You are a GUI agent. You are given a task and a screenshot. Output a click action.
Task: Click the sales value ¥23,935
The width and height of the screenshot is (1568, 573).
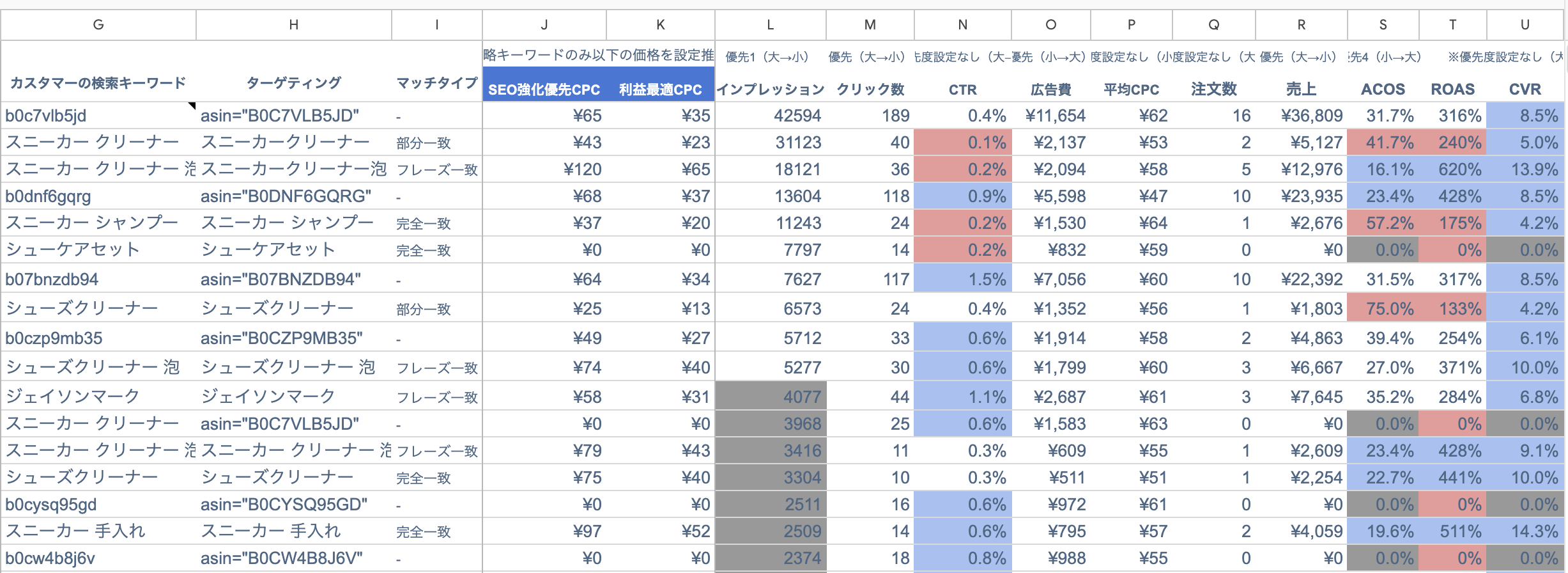click(x=1302, y=196)
